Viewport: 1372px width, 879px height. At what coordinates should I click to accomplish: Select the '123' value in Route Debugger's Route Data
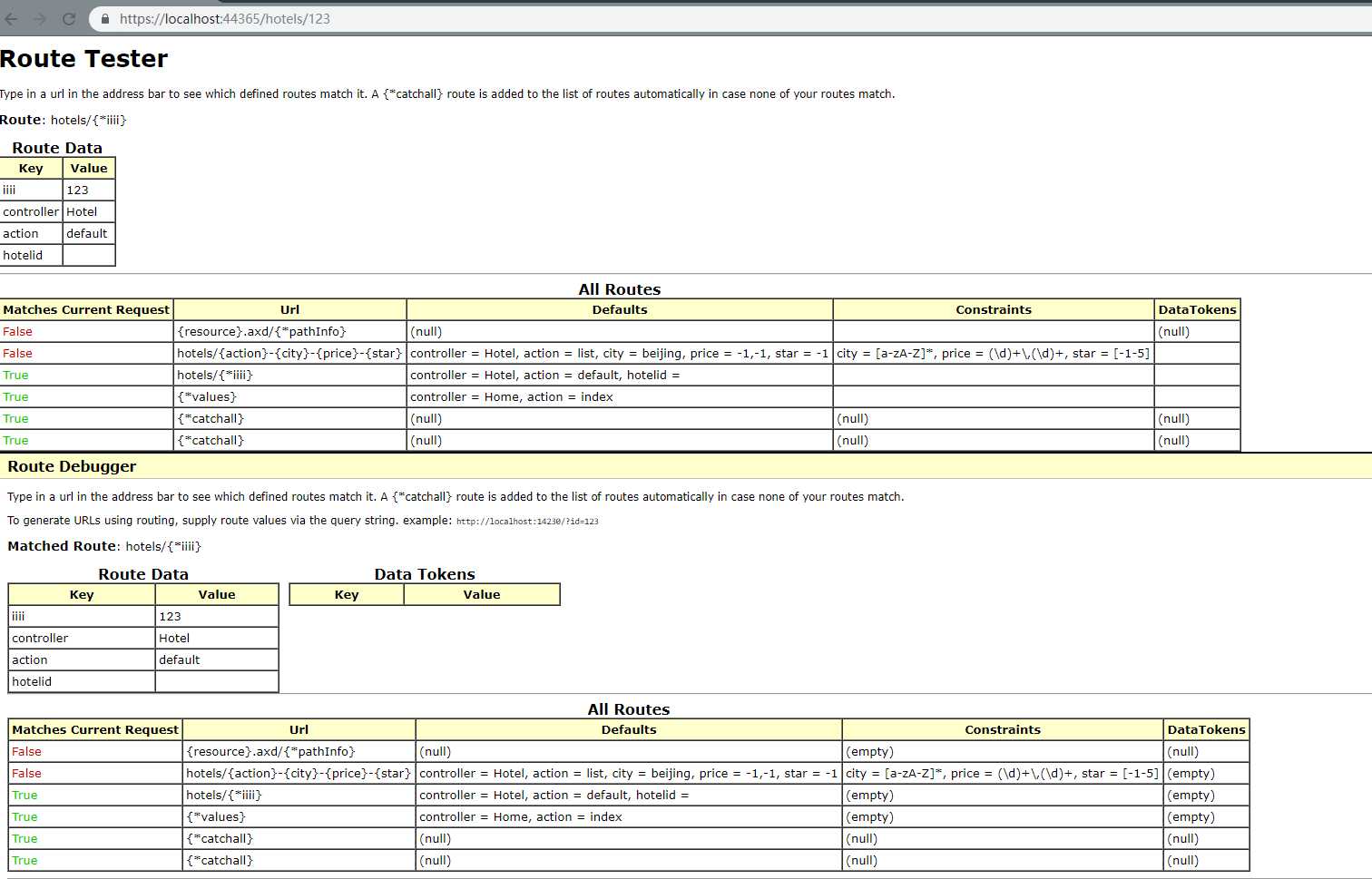217,616
